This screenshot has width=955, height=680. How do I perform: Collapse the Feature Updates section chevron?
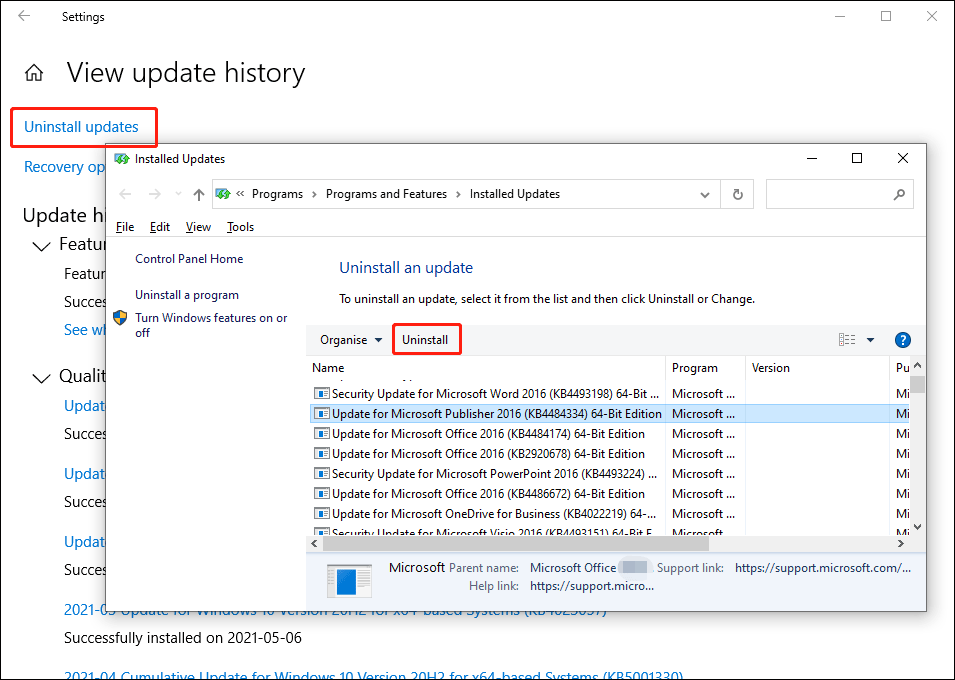[41, 246]
